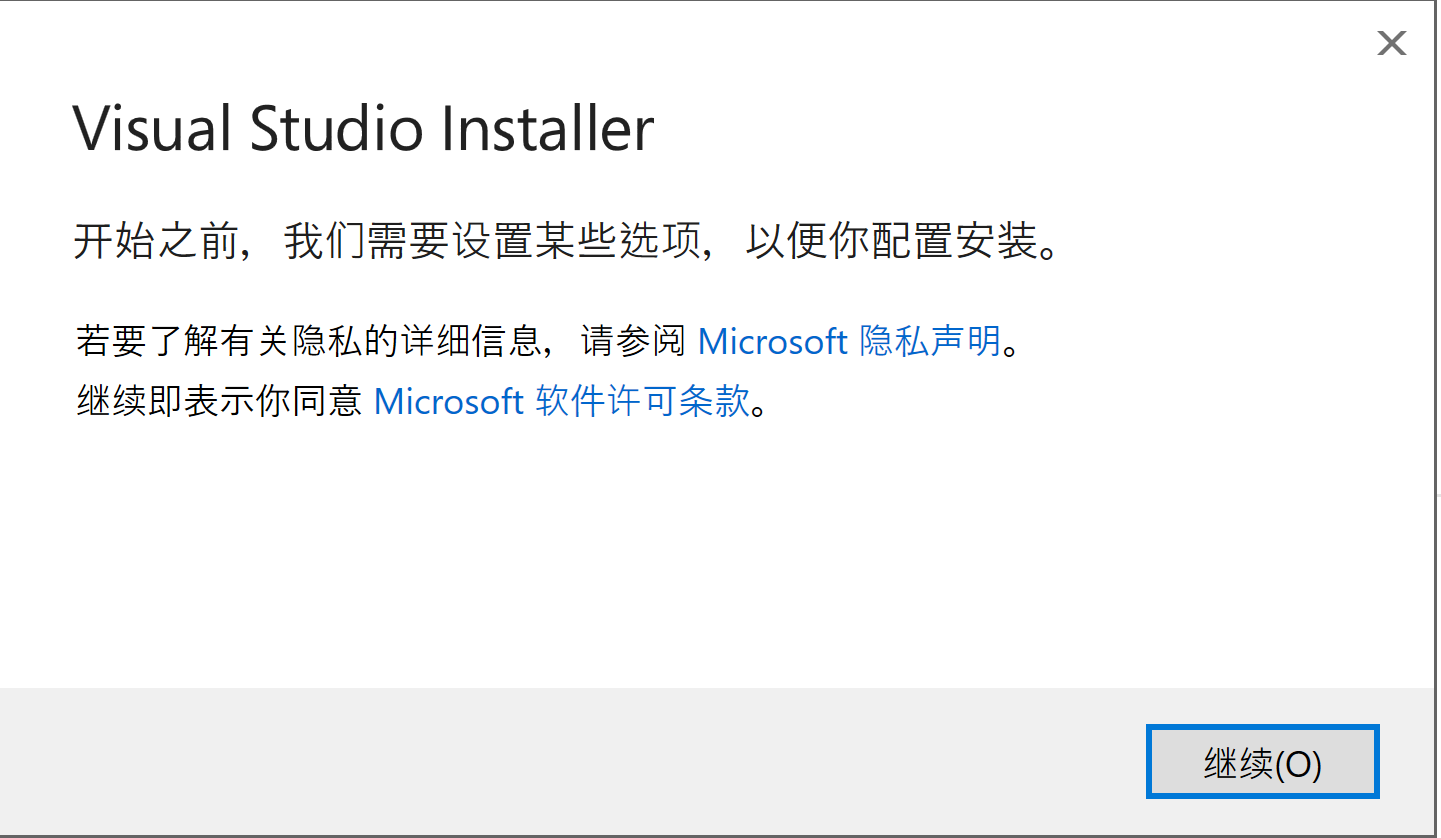Activate the highlighted 继续(O) default button
Screen dimensions: 1441x838
click(1262, 761)
